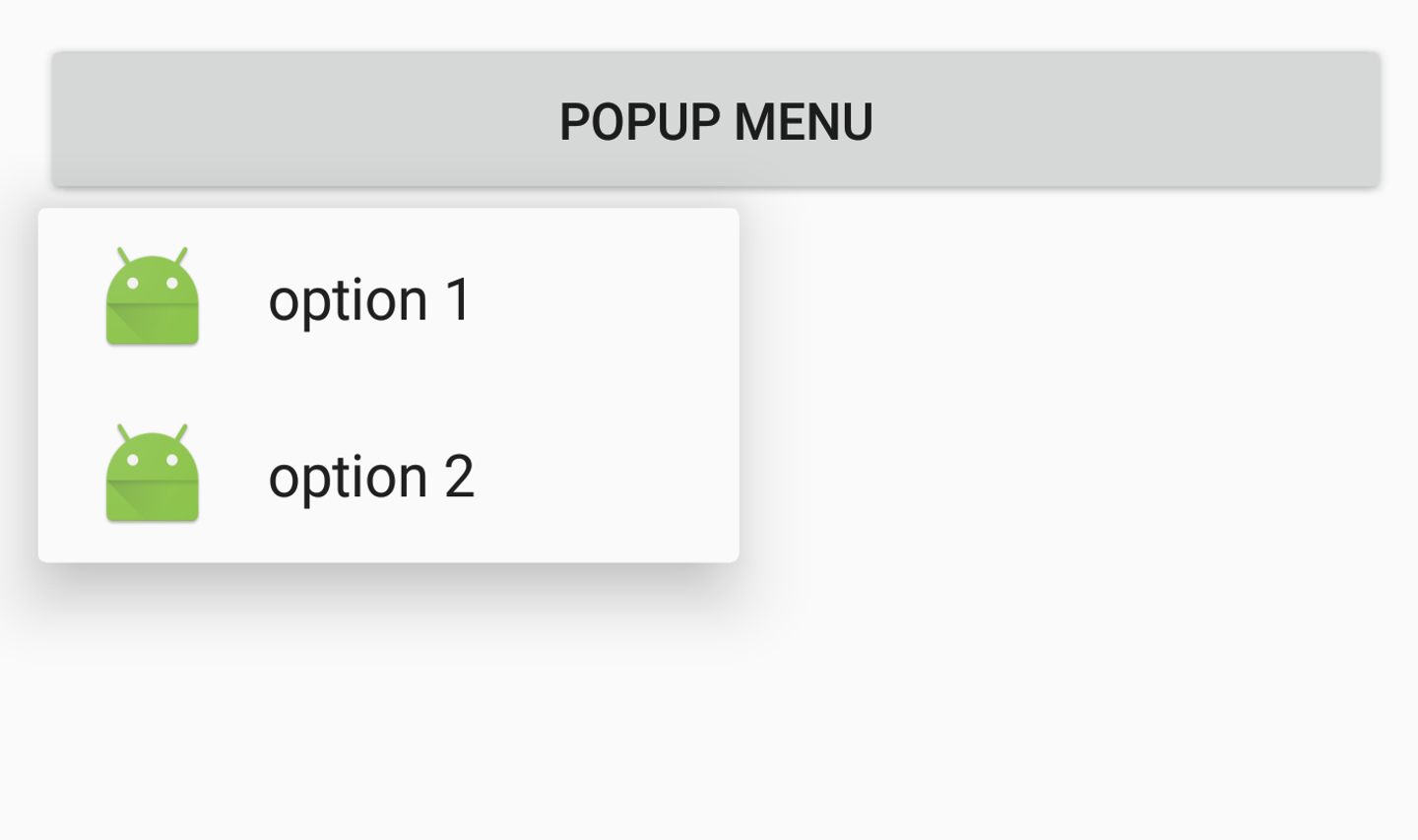Click the Android icon beside option 1
This screenshot has width=1418, height=840.
pyautogui.click(x=153, y=296)
